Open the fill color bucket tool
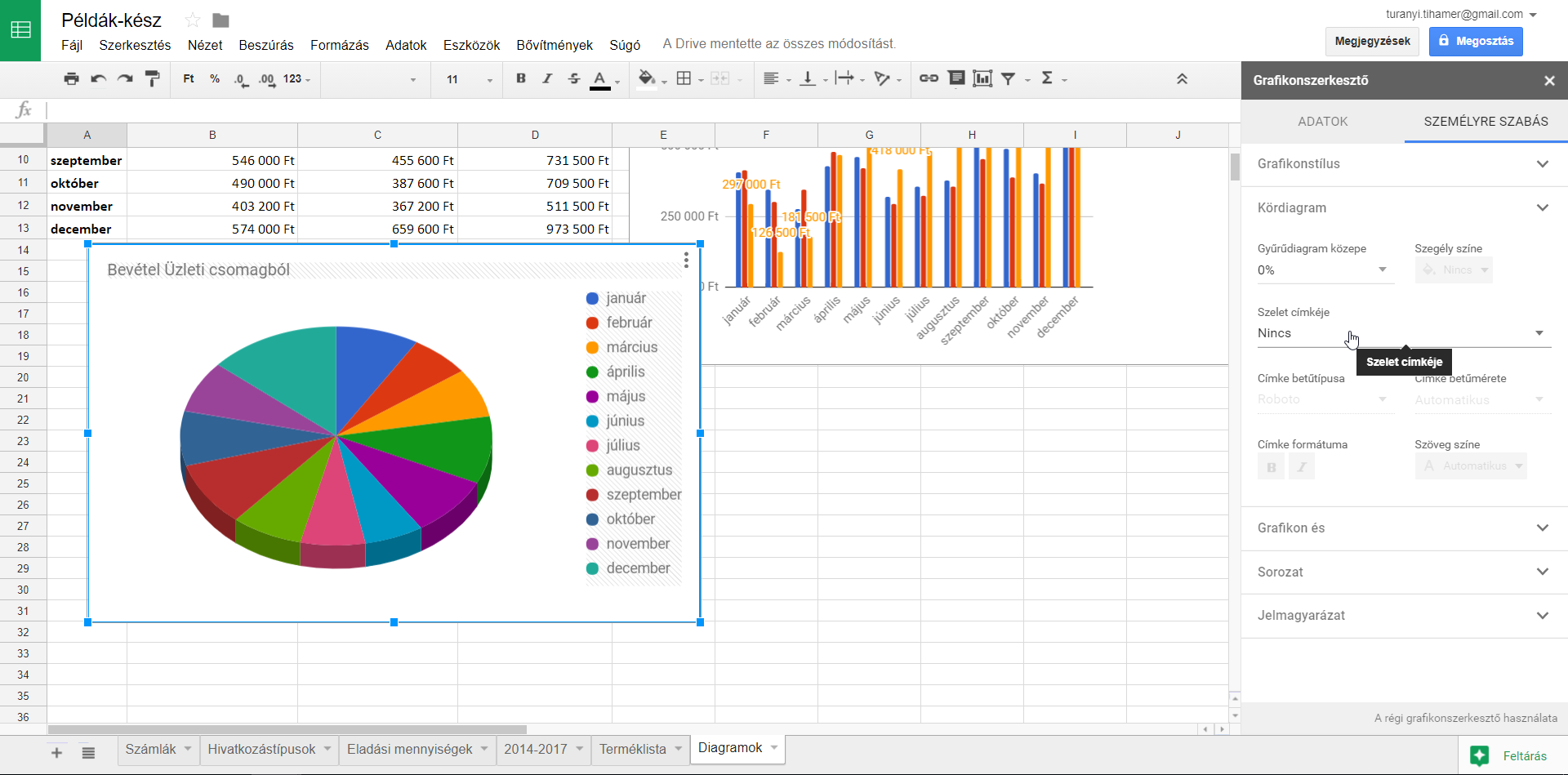The width and height of the screenshot is (1568, 775). click(x=647, y=79)
